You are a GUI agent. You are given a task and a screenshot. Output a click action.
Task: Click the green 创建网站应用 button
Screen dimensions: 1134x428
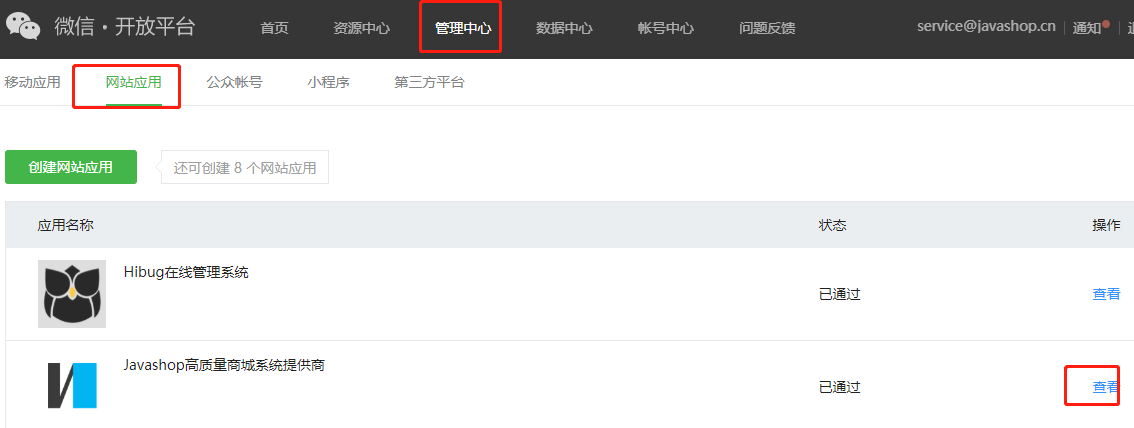71,167
